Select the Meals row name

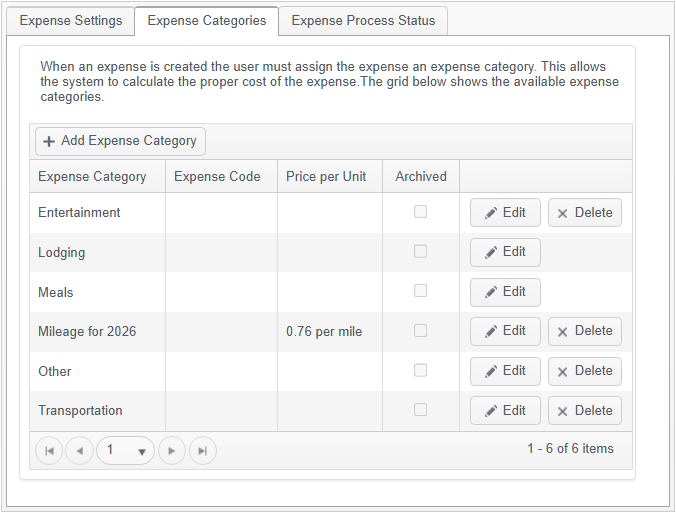click(x=56, y=292)
